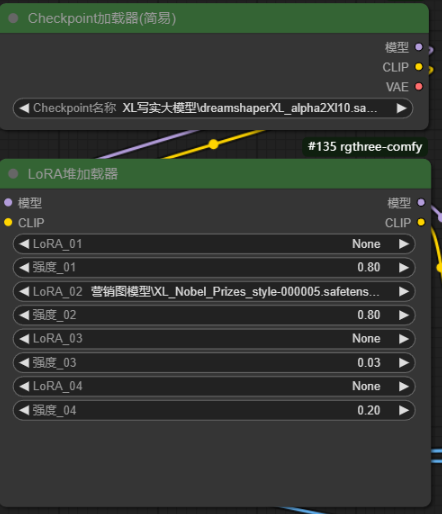Open the LoRA_02 Nobel_Prizes_style dropdown

tap(214, 292)
